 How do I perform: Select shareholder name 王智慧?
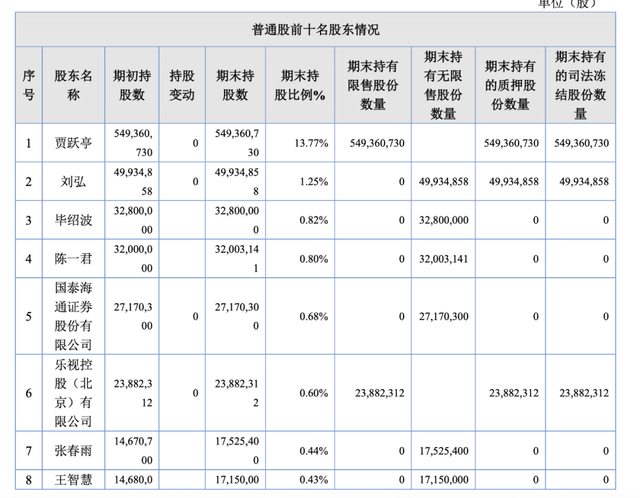pos(73,482)
